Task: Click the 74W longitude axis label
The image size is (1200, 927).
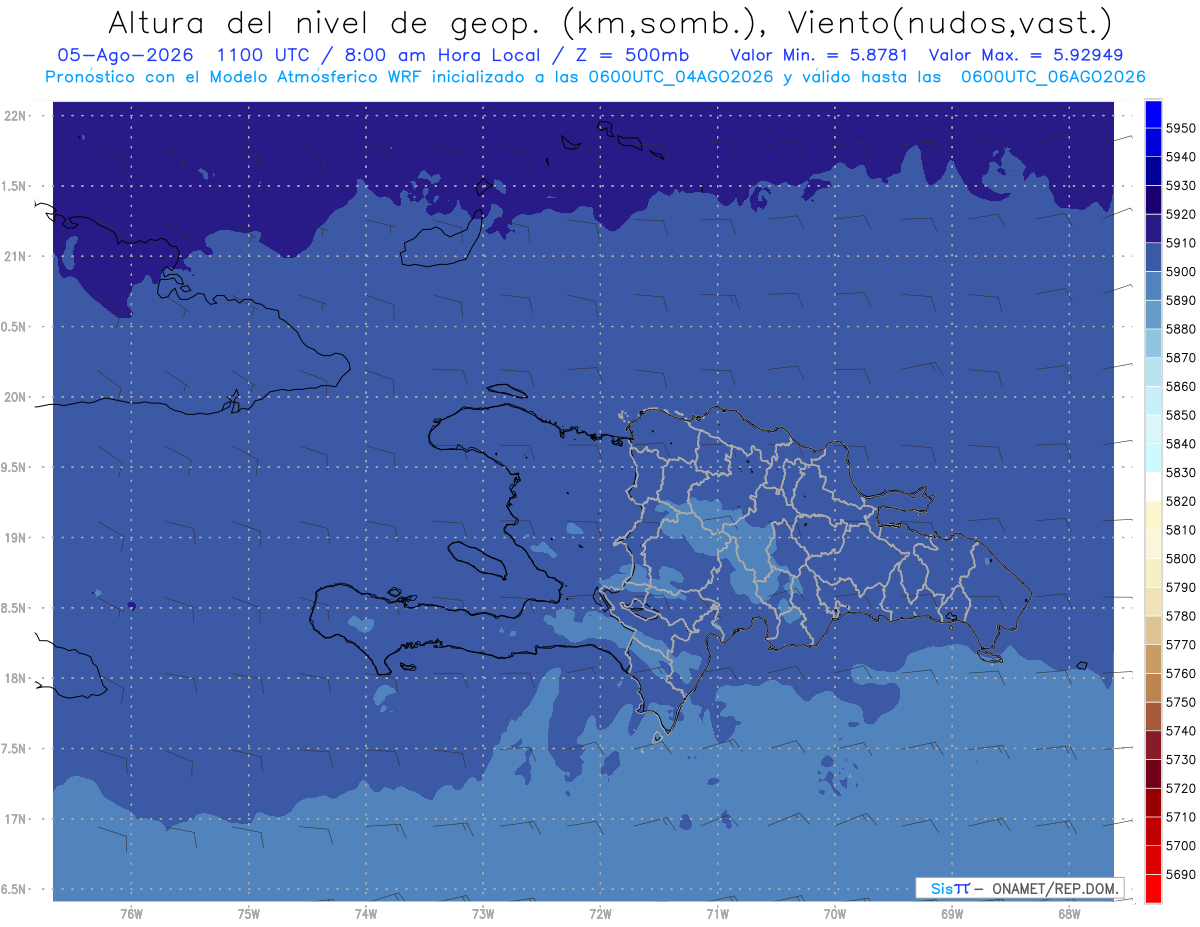Action: [366, 914]
